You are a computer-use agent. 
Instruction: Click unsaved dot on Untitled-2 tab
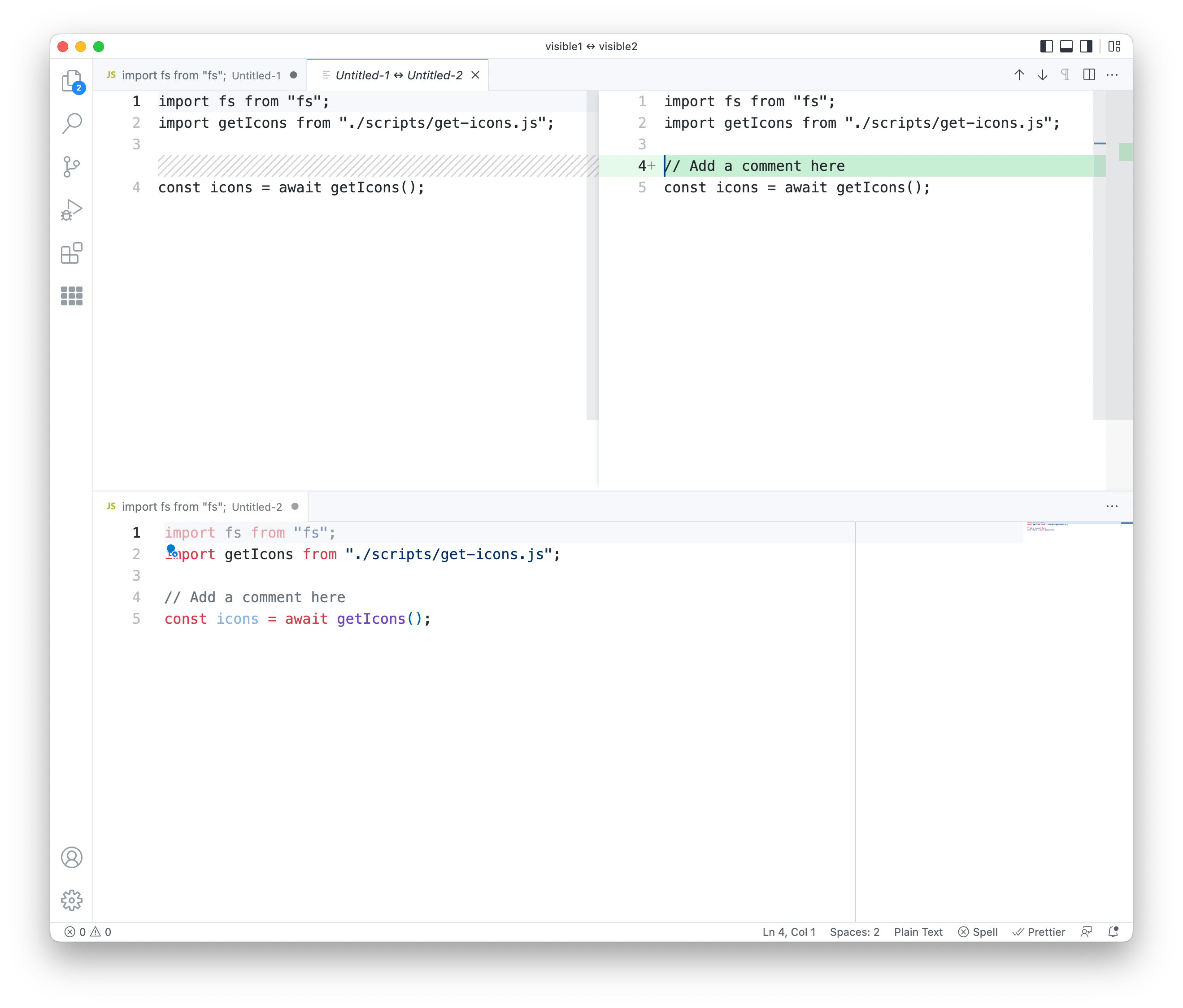295,506
